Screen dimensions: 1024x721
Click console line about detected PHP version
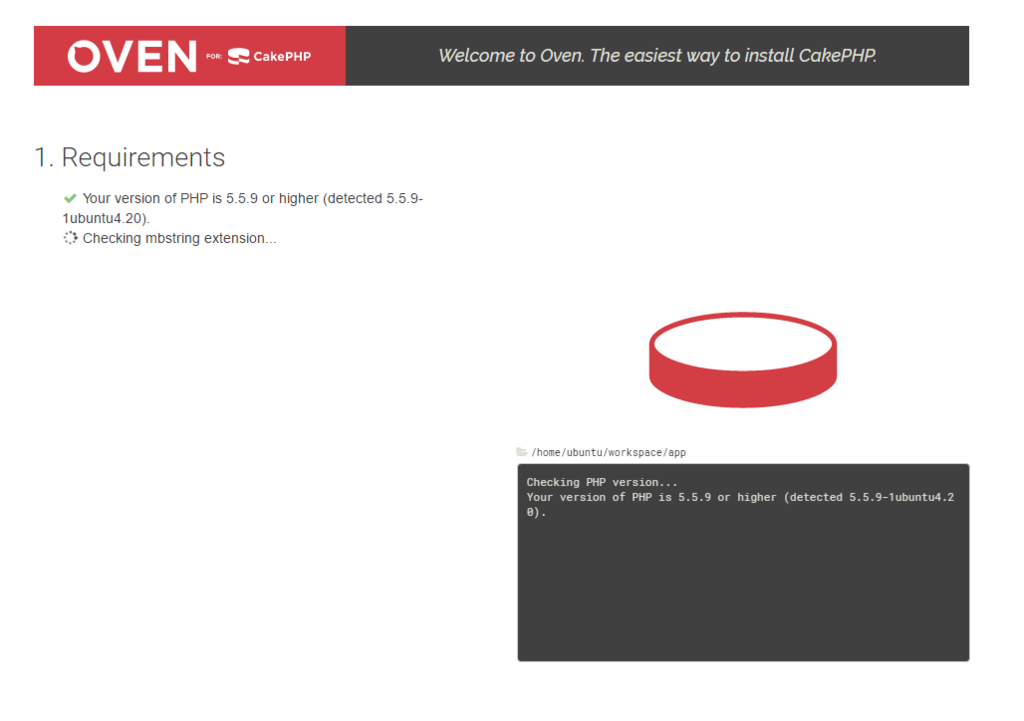[741, 504]
